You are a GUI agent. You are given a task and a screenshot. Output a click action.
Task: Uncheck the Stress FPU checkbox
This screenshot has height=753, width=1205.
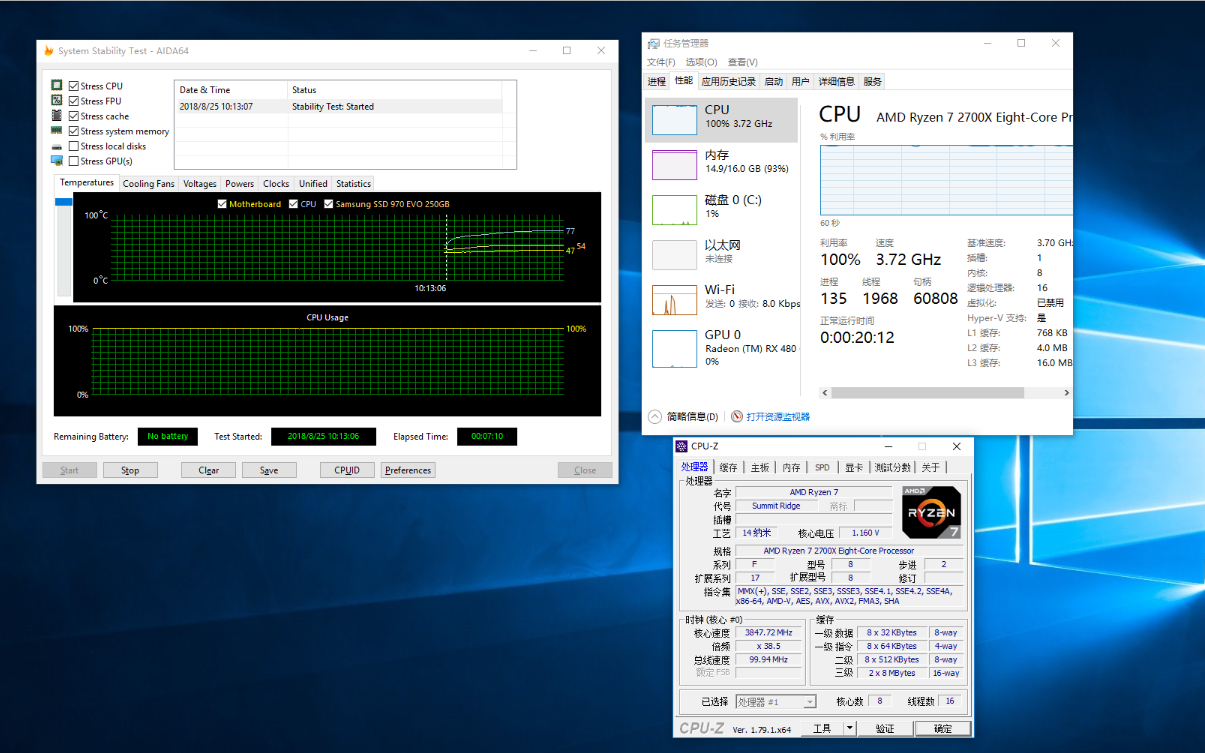(74, 101)
